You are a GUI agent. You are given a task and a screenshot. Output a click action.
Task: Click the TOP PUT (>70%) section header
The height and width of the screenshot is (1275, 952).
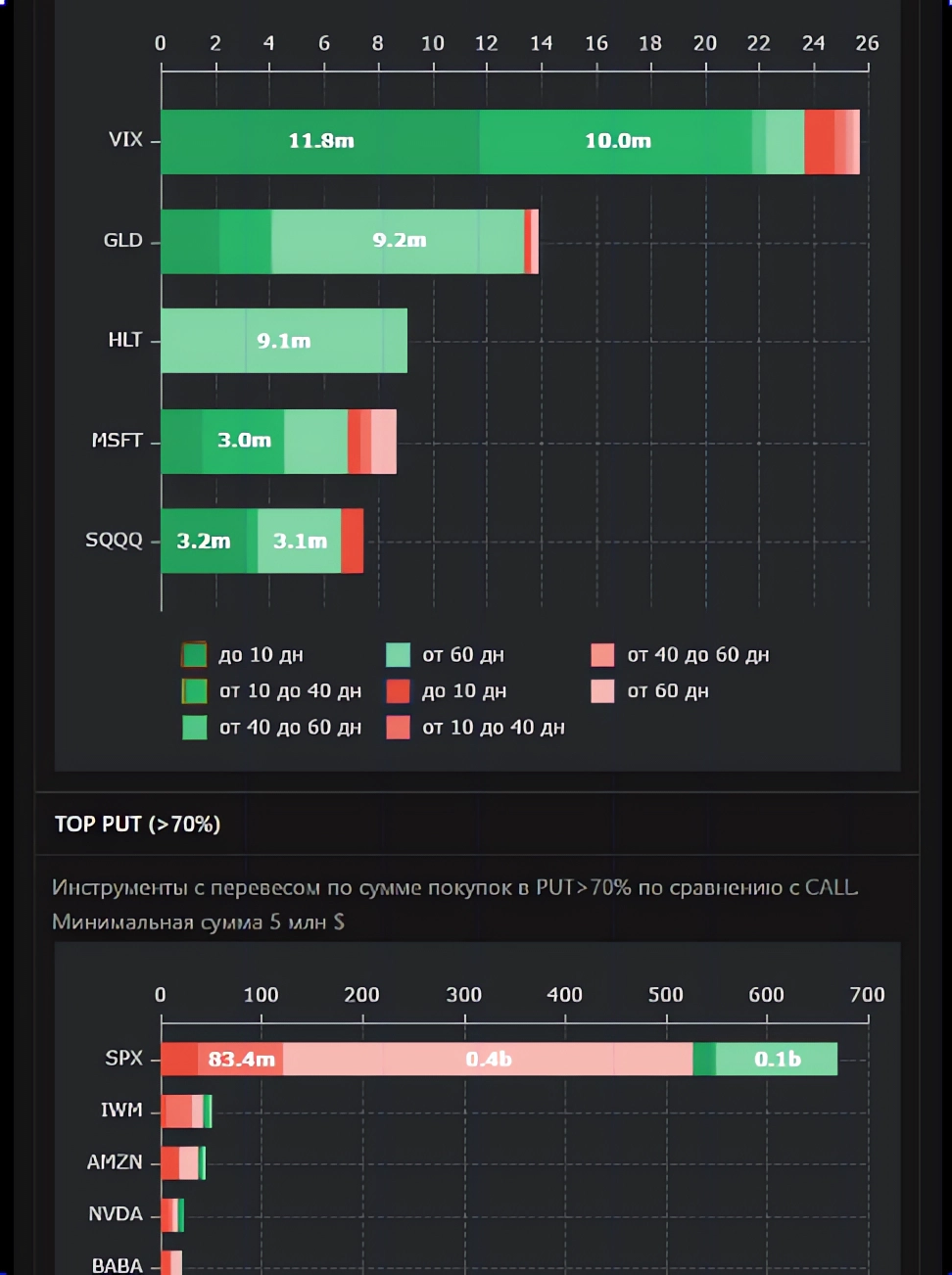click(138, 825)
